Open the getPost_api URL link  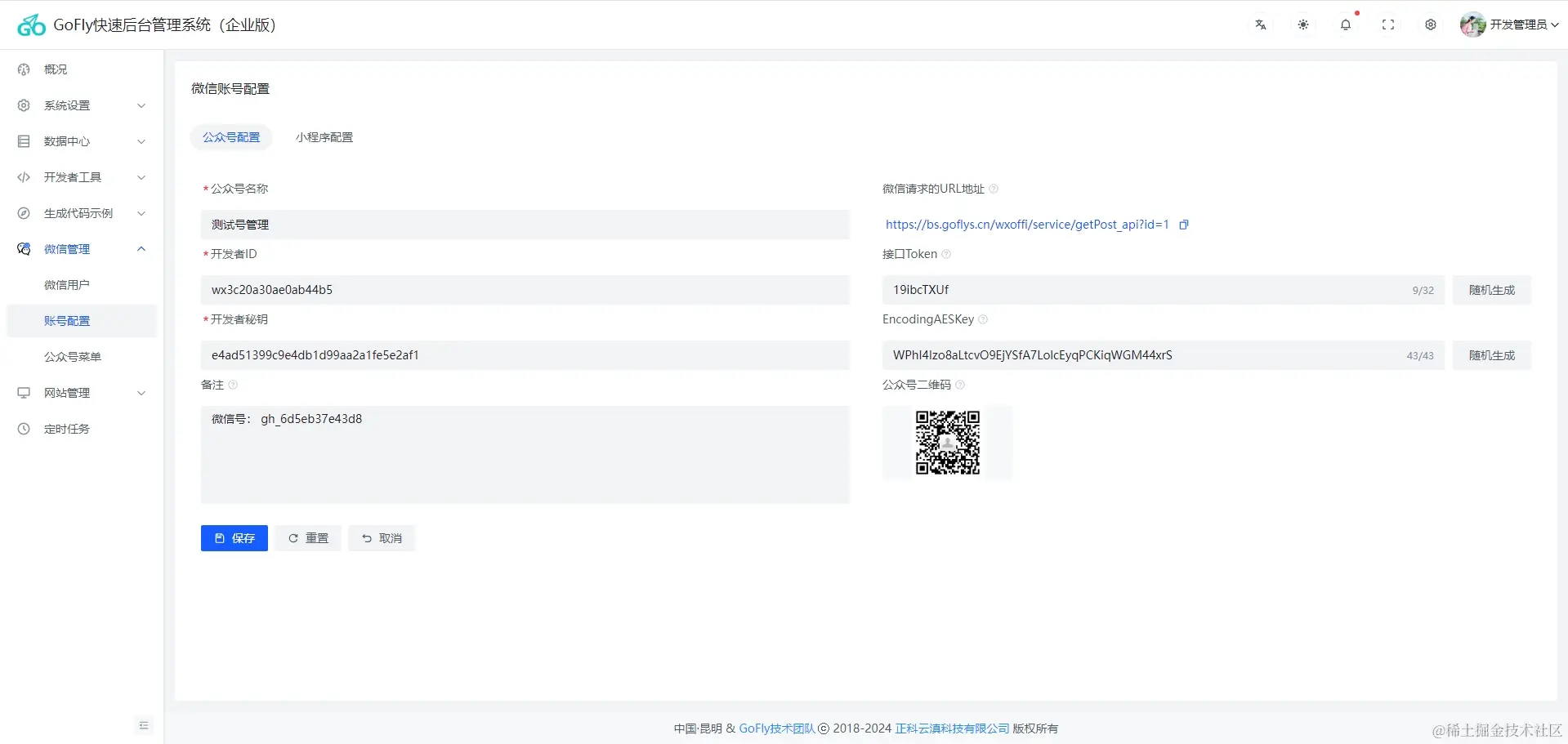pos(1027,225)
